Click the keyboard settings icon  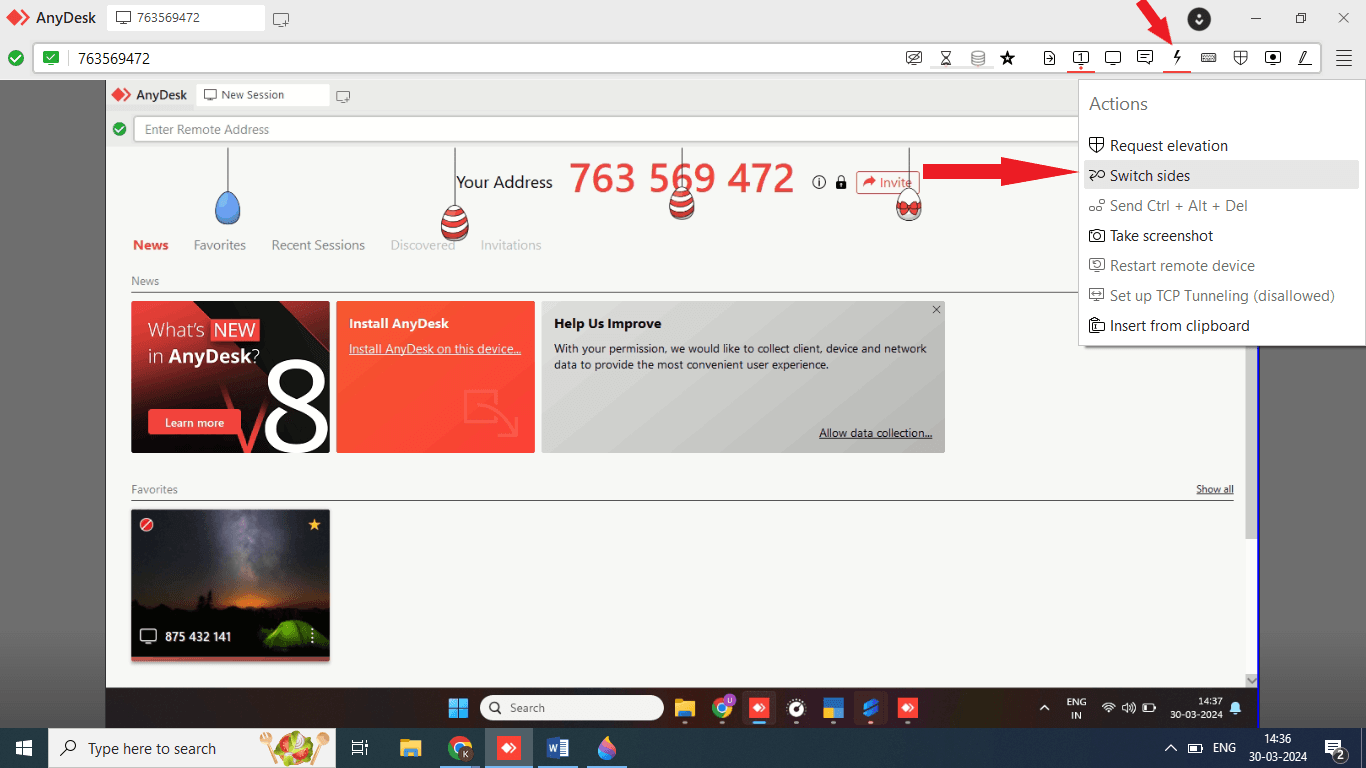(1209, 58)
